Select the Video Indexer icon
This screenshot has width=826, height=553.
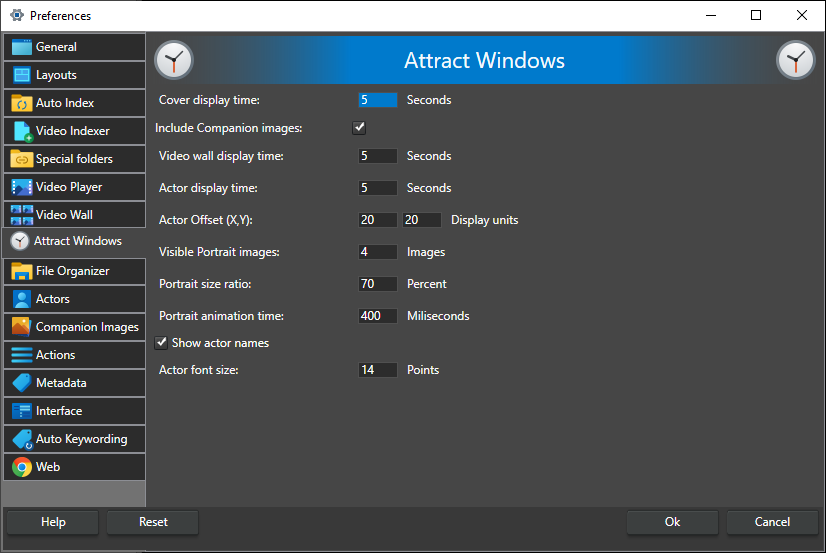pos(21,131)
